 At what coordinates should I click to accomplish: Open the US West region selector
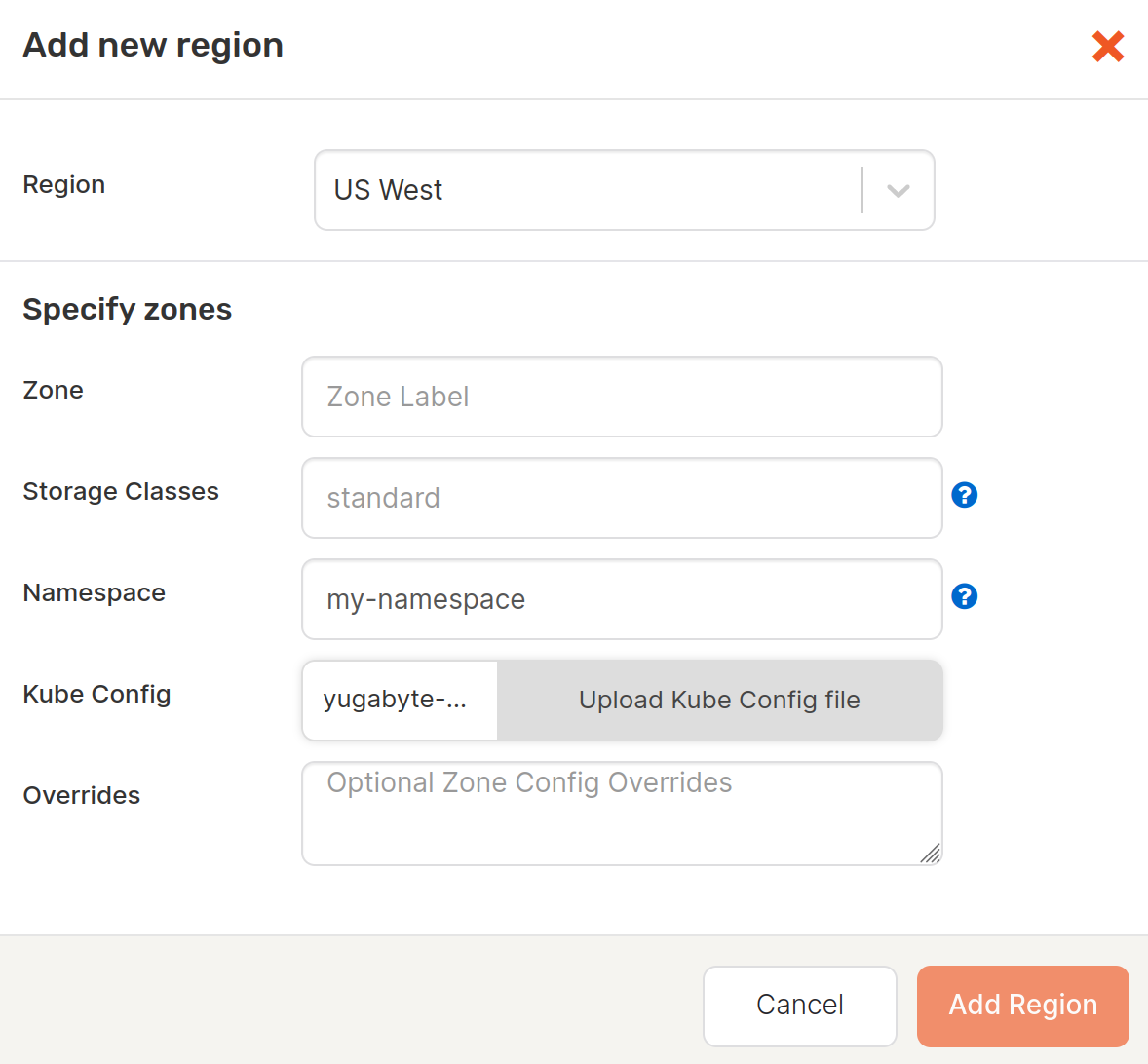[x=625, y=190]
